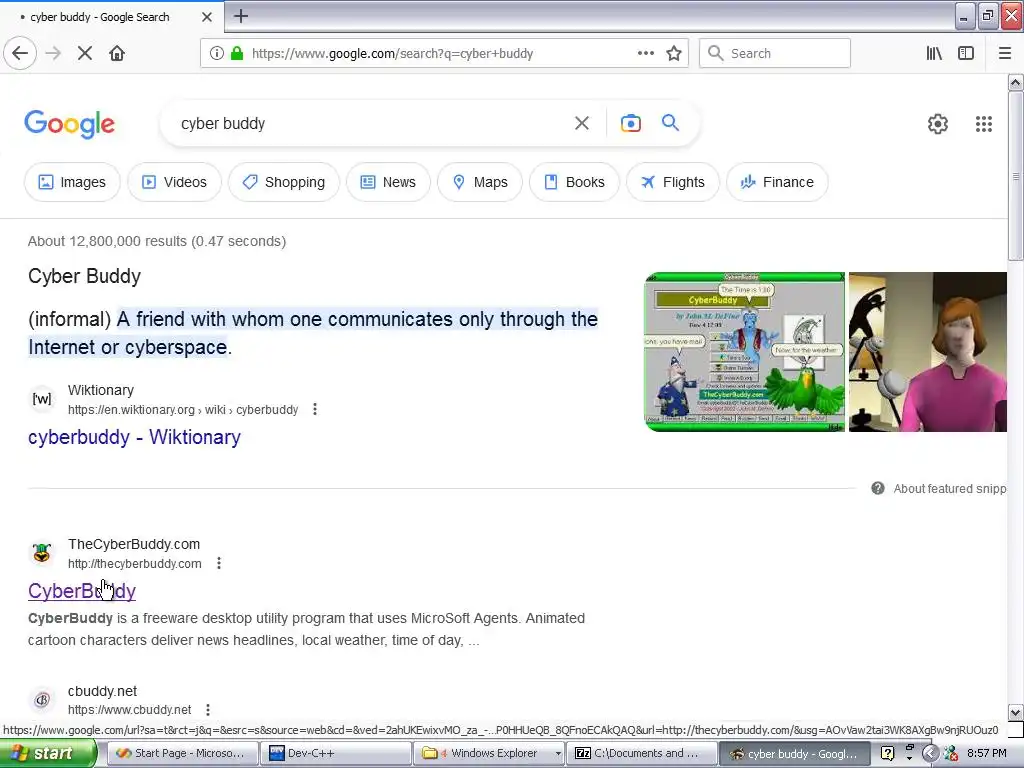This screenshot has width=1024, height=768.
Task: View site information icon in address bar
Action: [x=217, y=53]
